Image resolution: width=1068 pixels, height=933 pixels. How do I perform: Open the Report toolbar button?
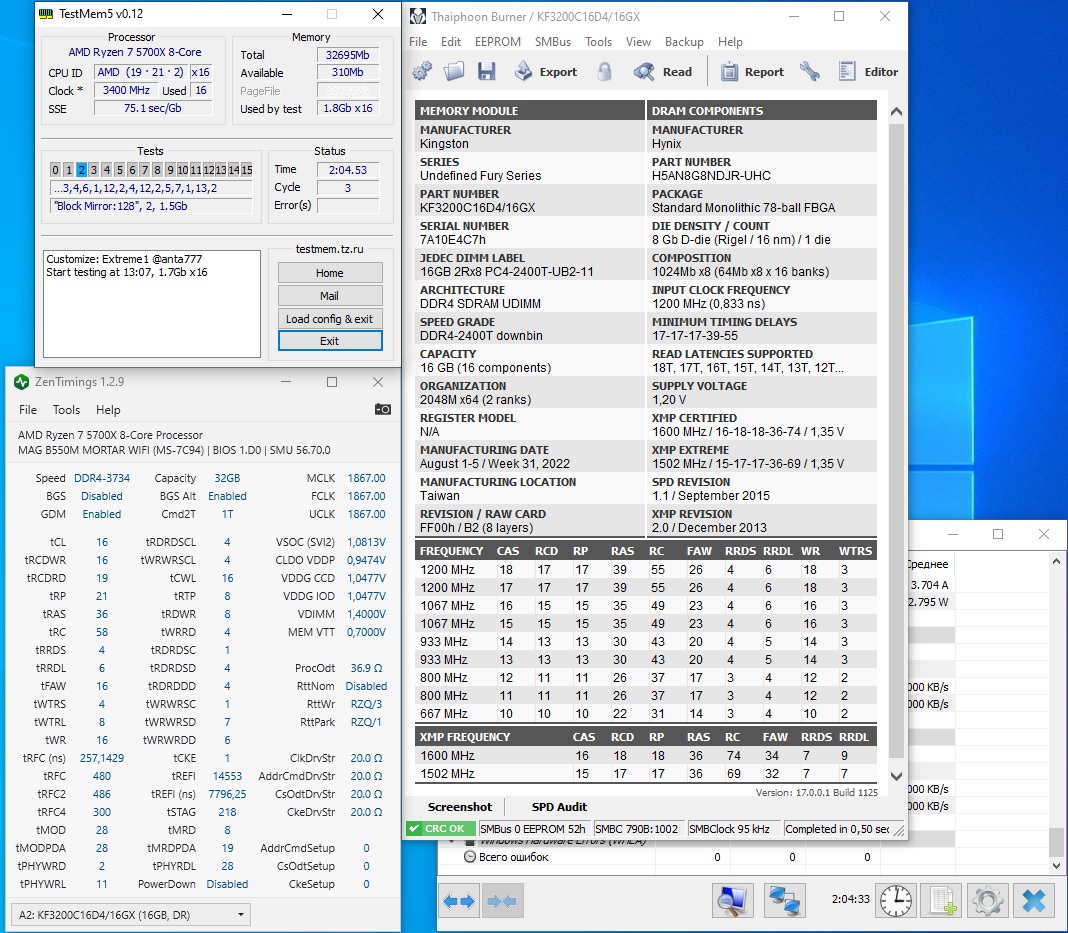[753, 72]
